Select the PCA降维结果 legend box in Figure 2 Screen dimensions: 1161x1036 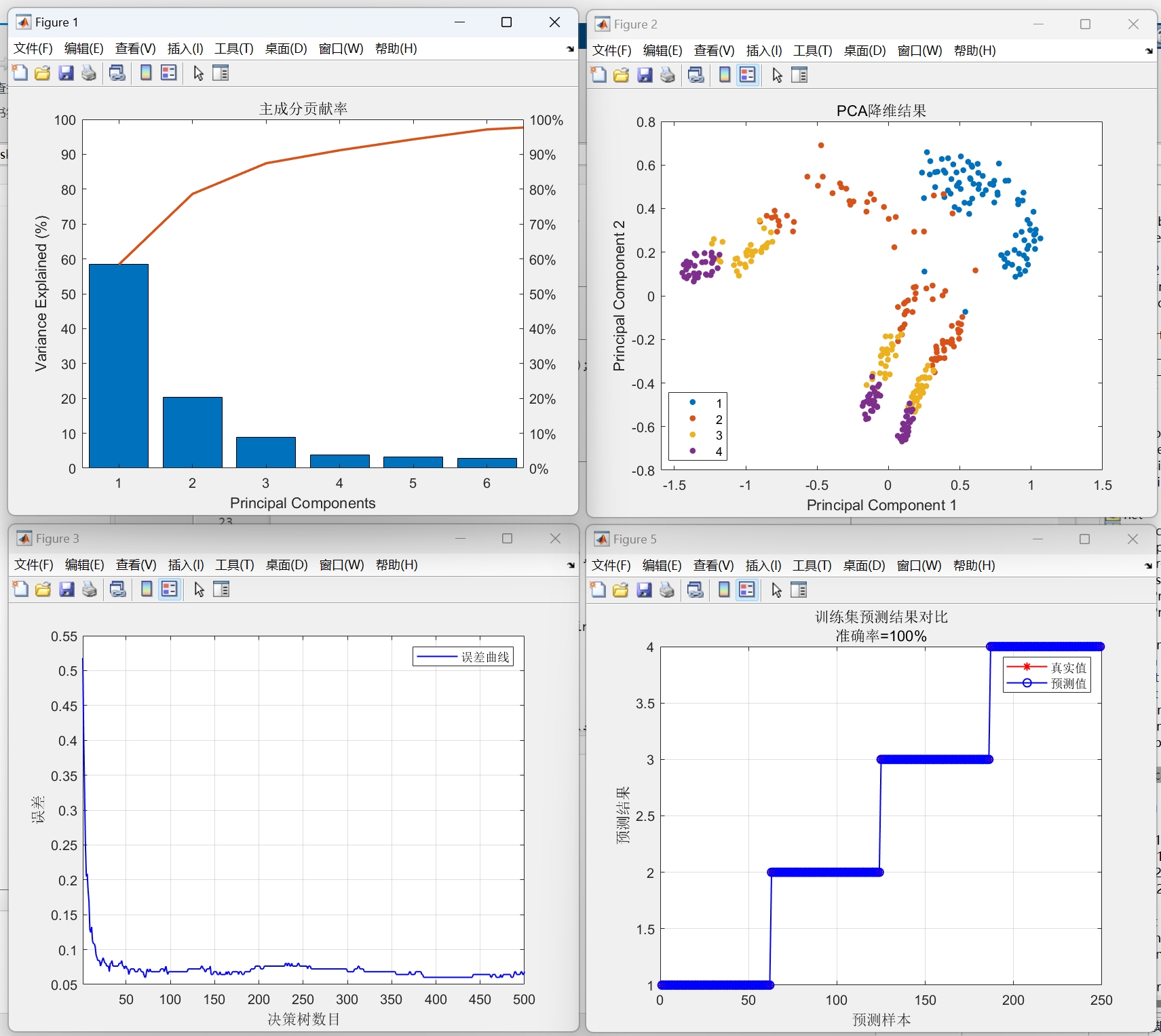(698, 426)
